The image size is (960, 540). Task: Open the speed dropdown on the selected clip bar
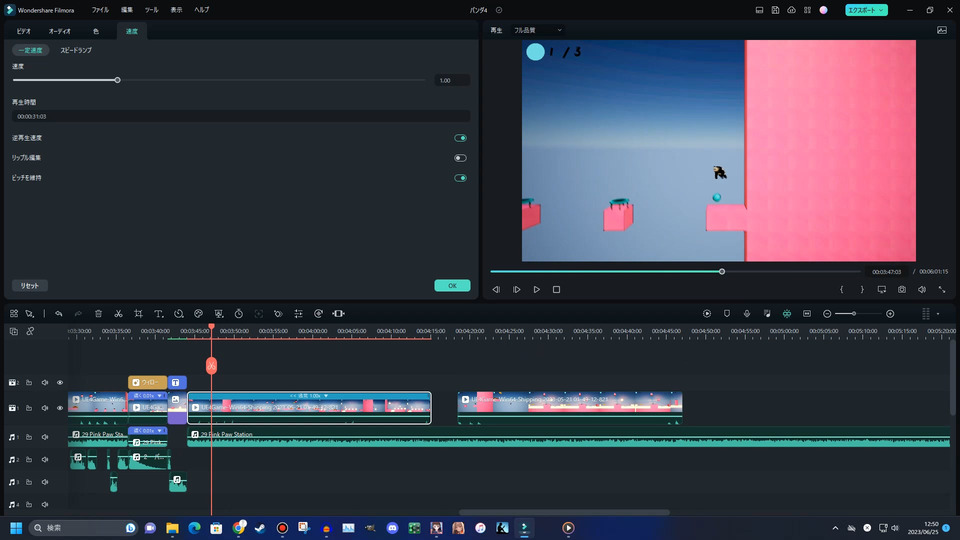(325, 396)
